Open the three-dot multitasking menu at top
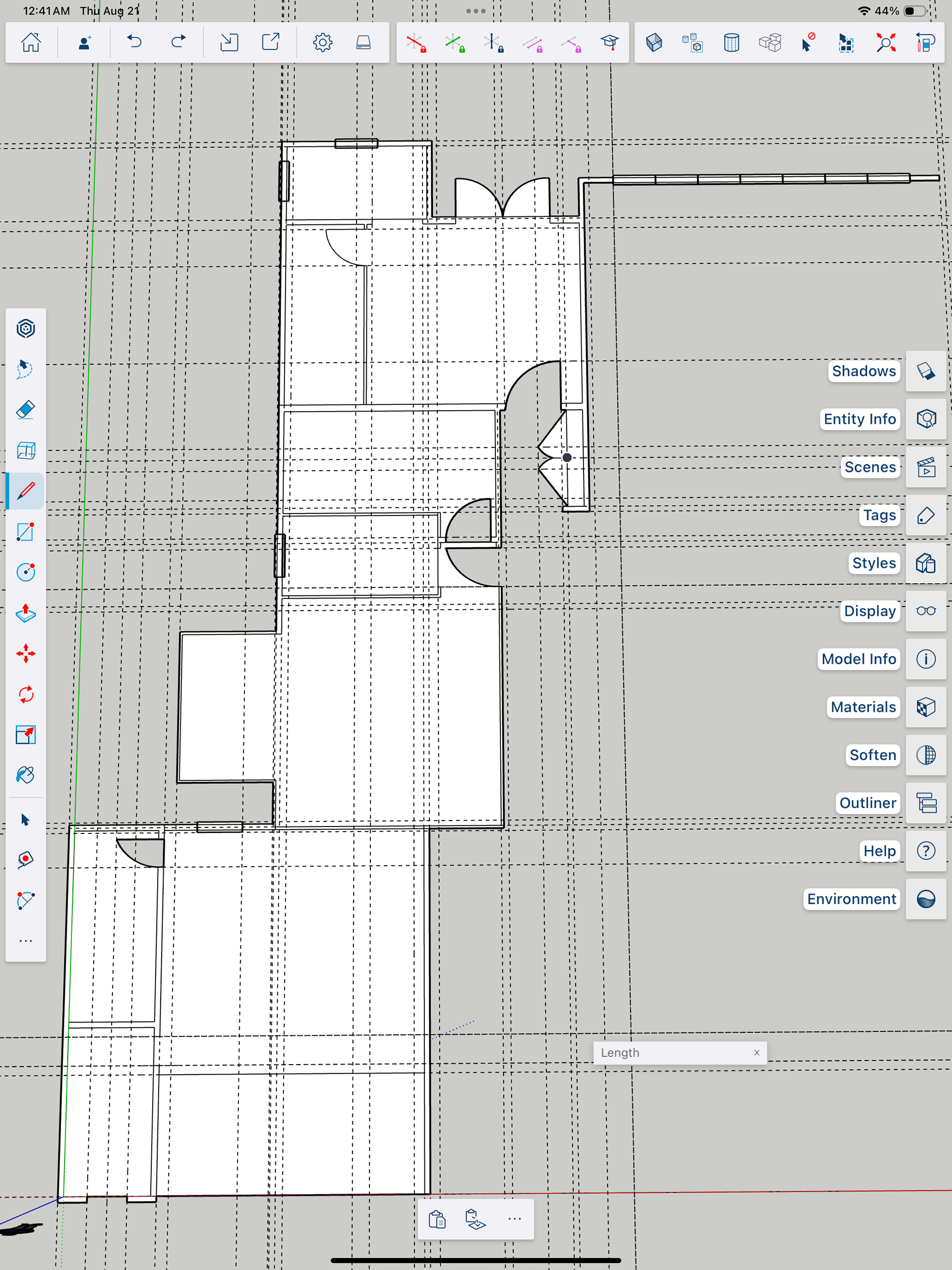 pyautogui.click(x=476, y=11)
